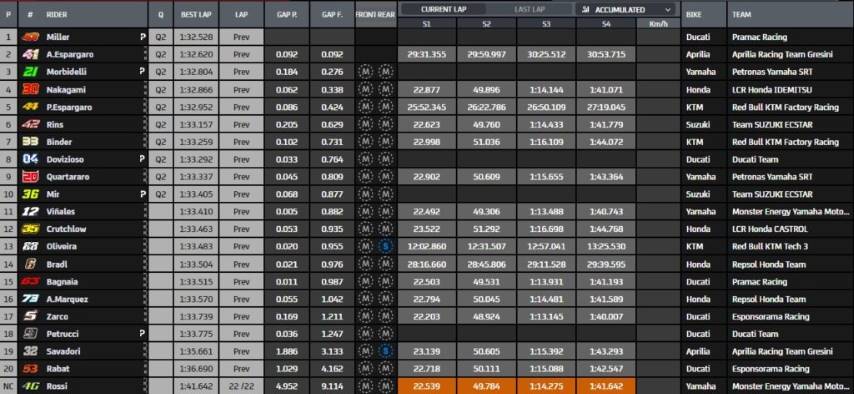Click the pit marker P beside Petrucci
This screenshot has height=394, width=854.
pos(143,334)
